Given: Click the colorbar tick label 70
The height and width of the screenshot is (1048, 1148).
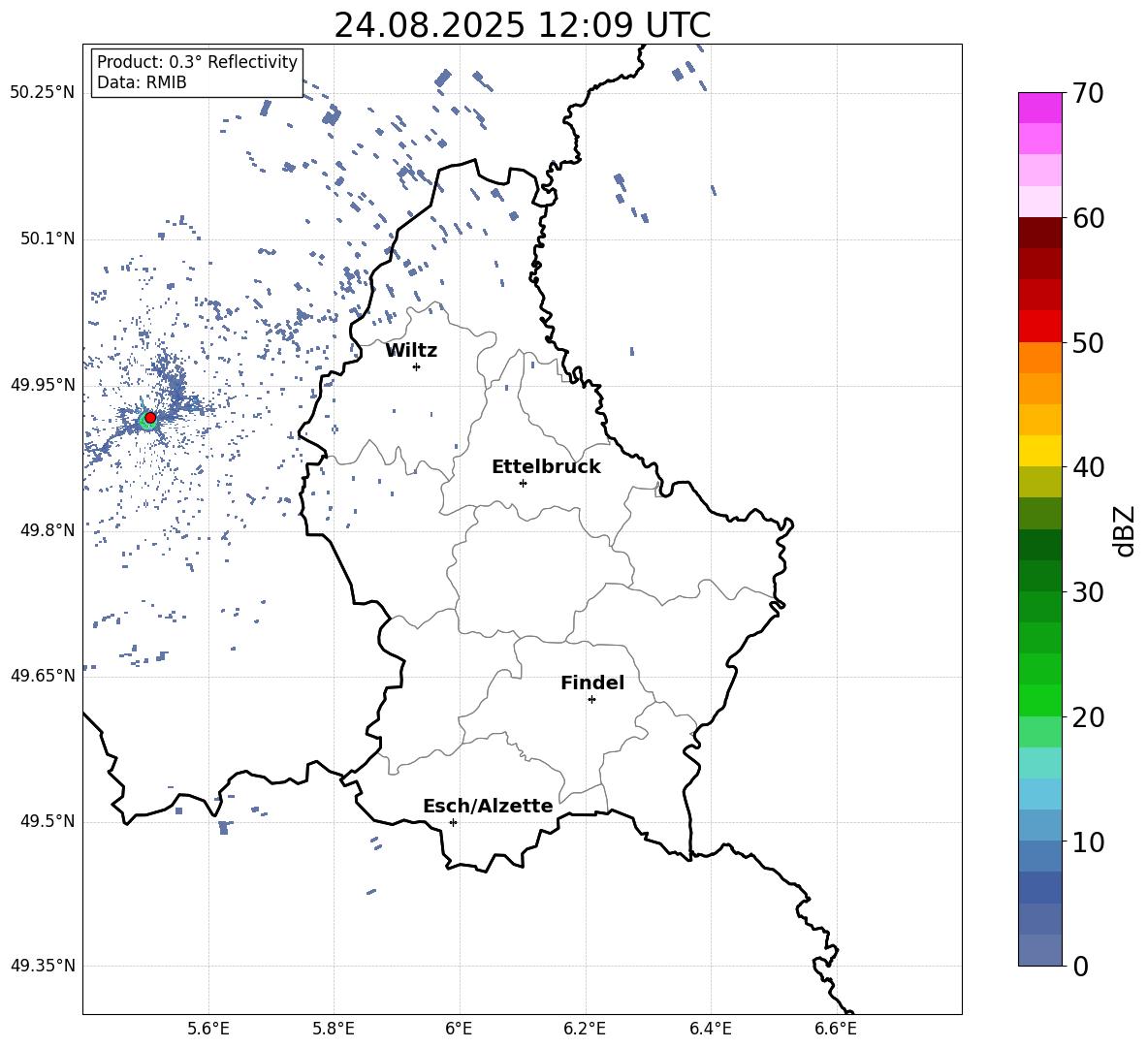Looking at the screenshot, I should click(x=1088, y=94).
